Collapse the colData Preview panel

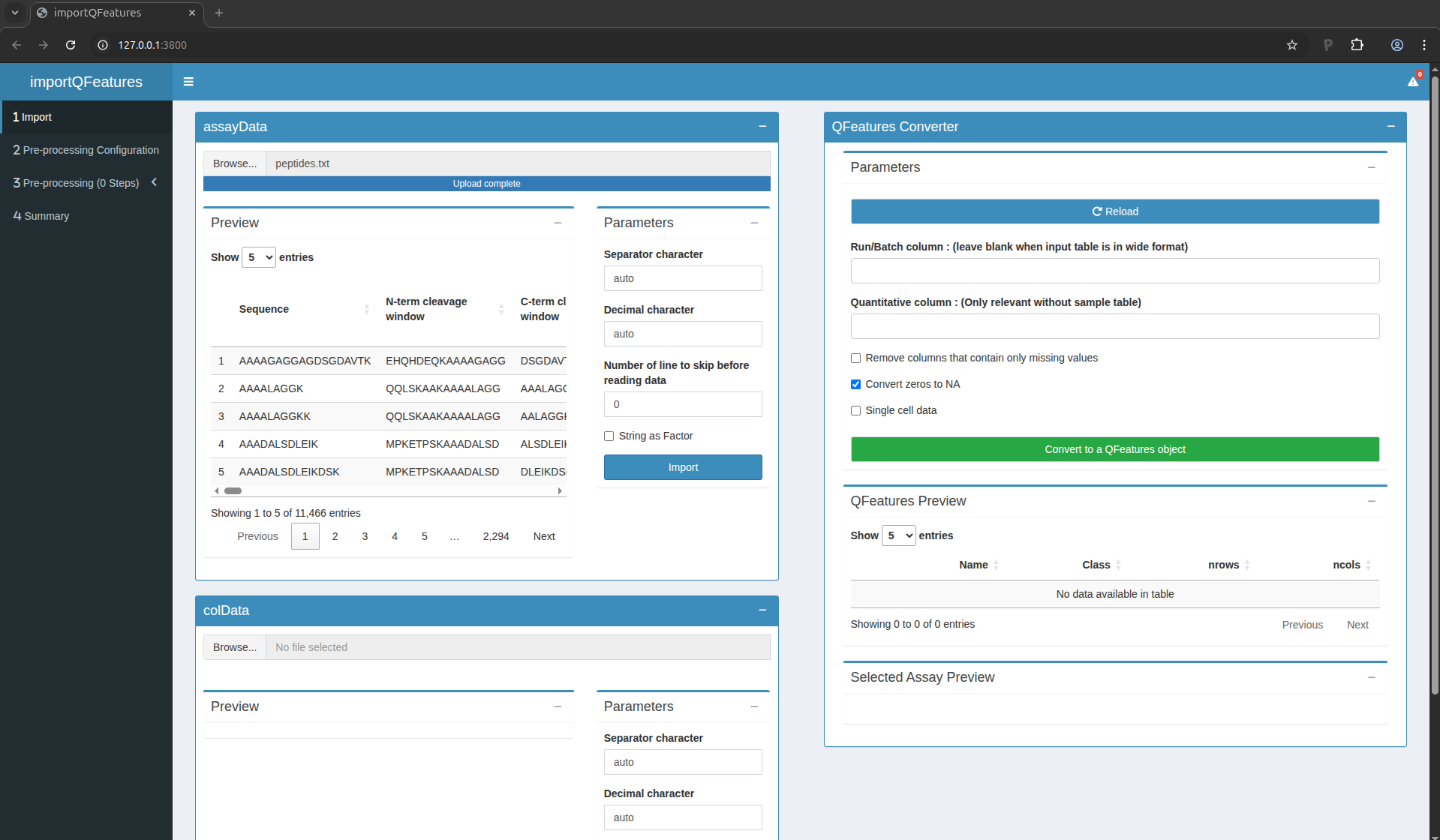(558, 706)
